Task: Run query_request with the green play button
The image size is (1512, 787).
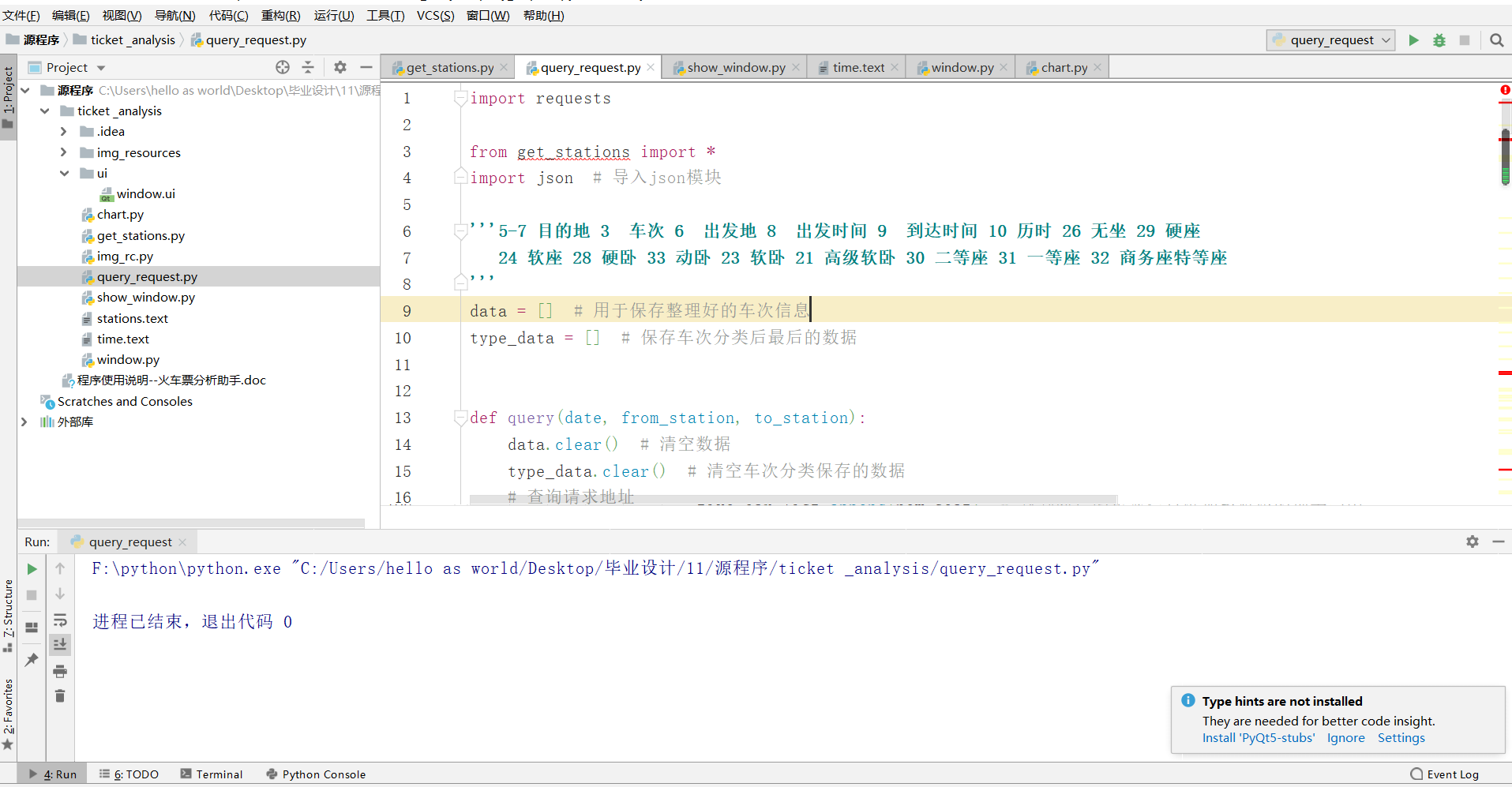Action: pyautogui.click(x=1413, y=40)
